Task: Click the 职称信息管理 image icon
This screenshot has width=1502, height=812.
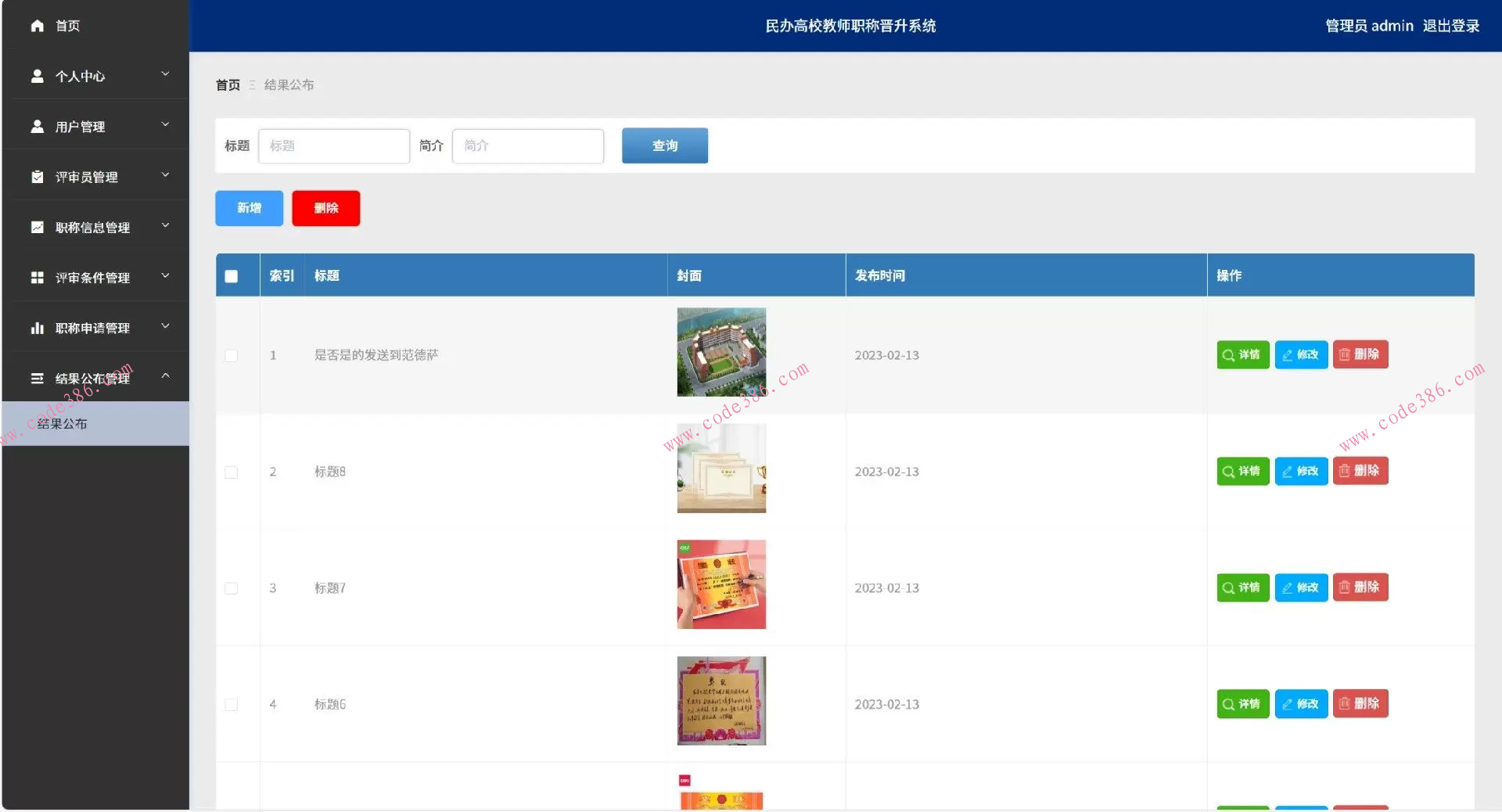Action: pyautogui.click(x=37, y=227)
